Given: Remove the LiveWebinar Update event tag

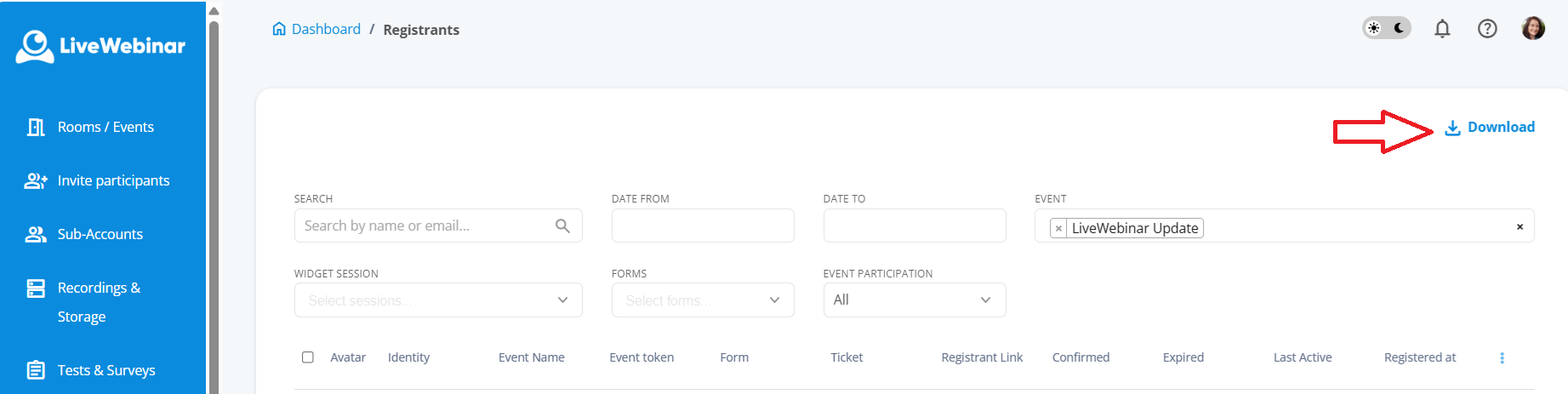Looking at the screenshot, I should [1058, 228].
